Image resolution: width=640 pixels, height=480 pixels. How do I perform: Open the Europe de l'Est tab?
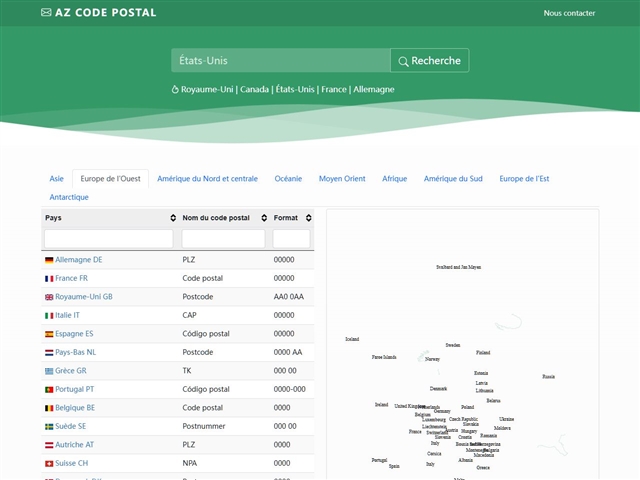(x=524, y=179)
